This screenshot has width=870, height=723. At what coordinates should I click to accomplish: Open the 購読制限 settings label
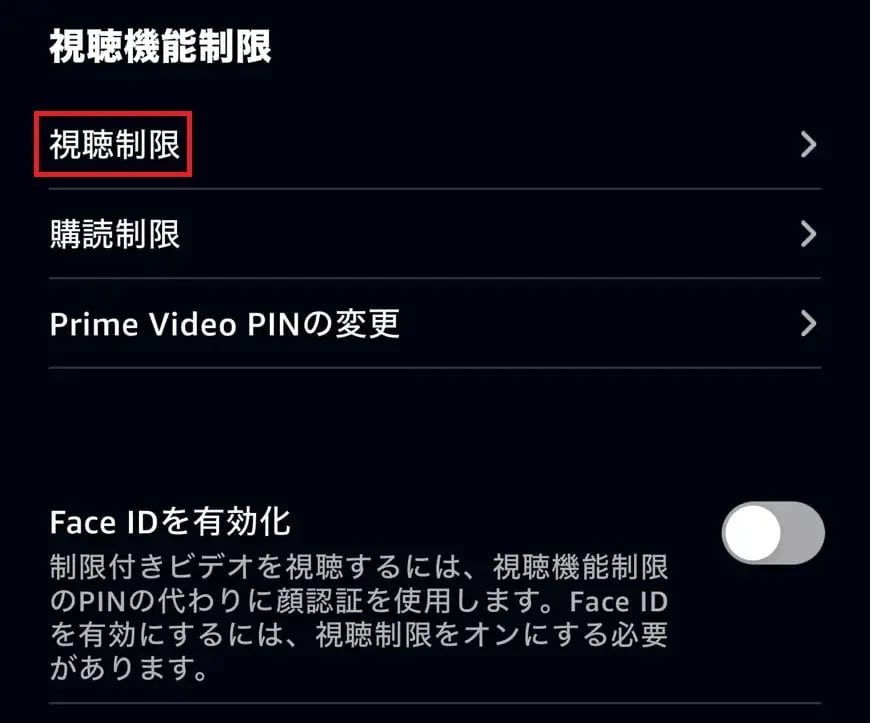coord(114,234)
